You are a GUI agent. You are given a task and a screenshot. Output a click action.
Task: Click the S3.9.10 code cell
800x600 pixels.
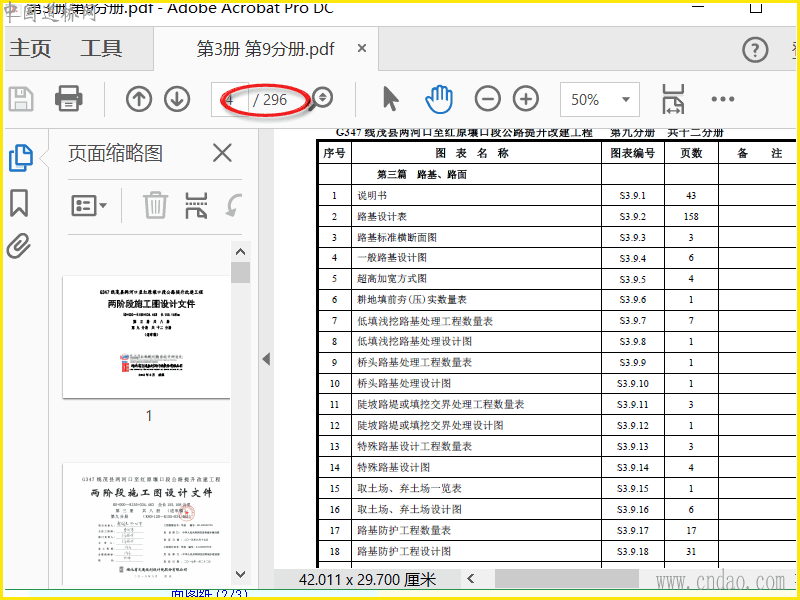coord(633,383)
